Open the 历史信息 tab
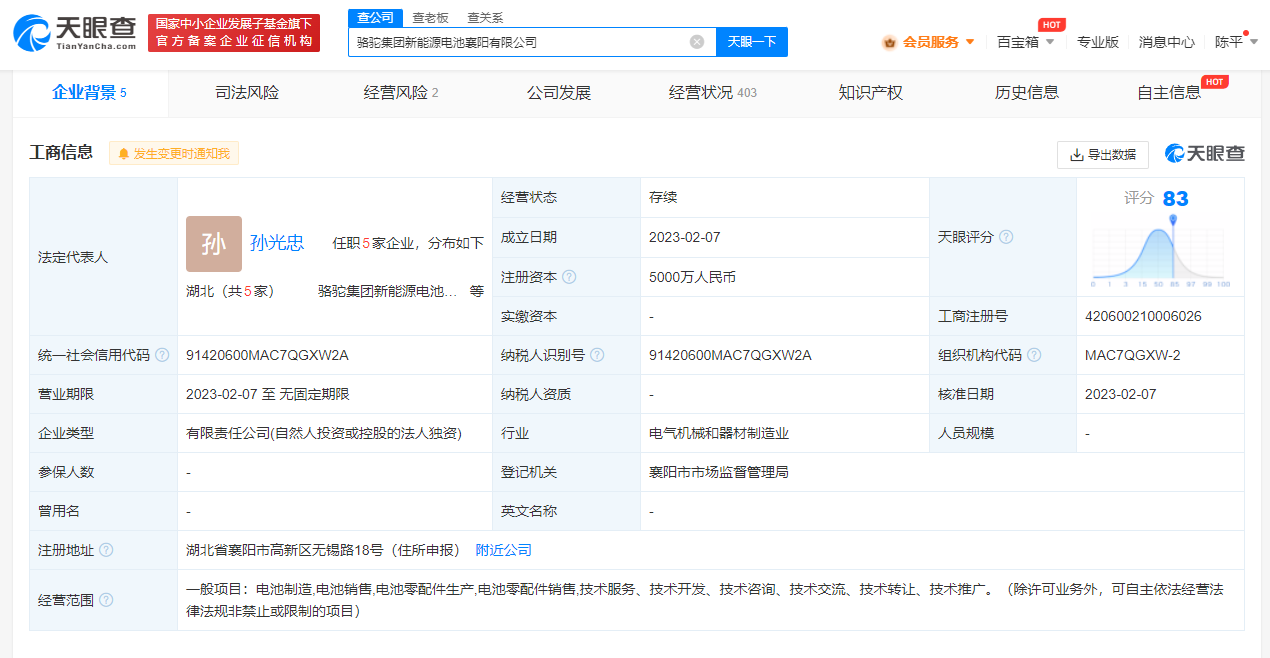Viewport: 1270px width, 658px height. coord(1027,93)
